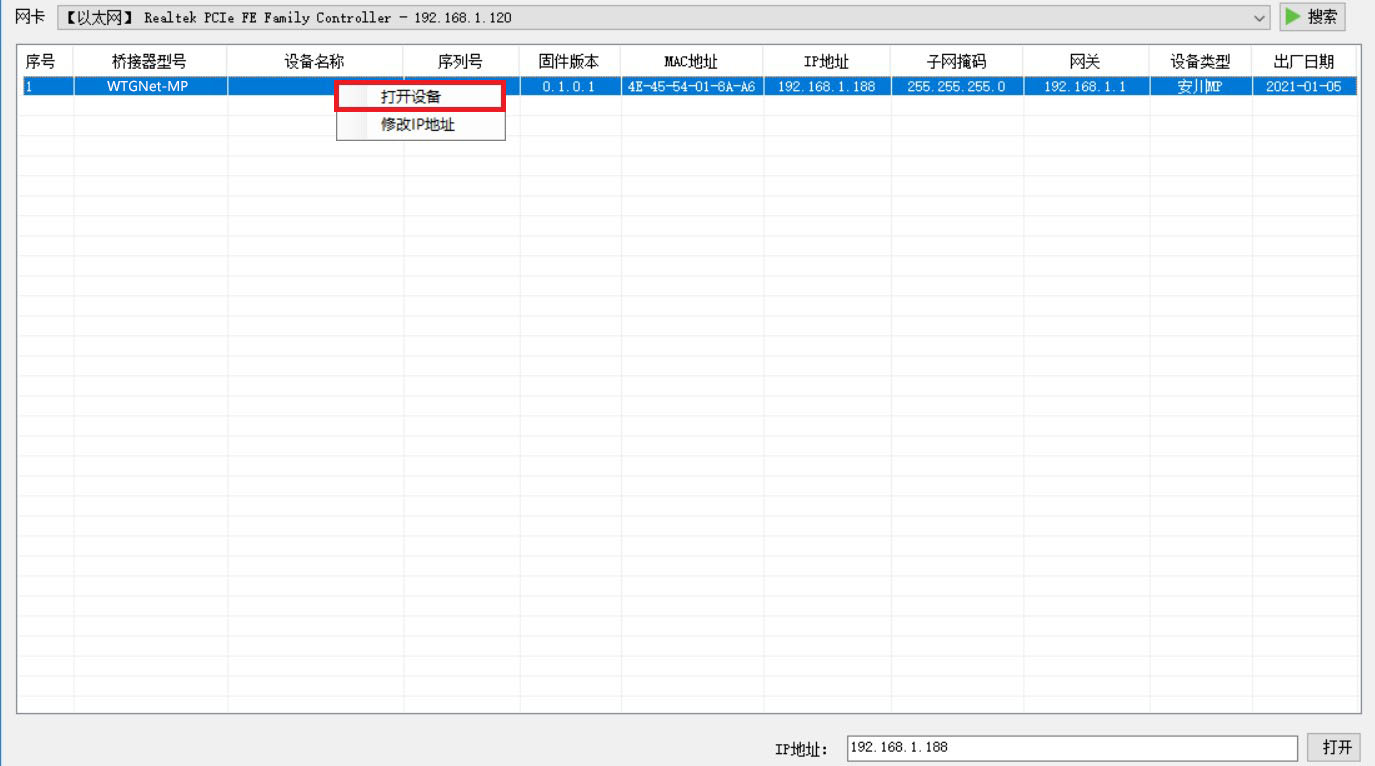Focus the IP地址 input field

1071,748
